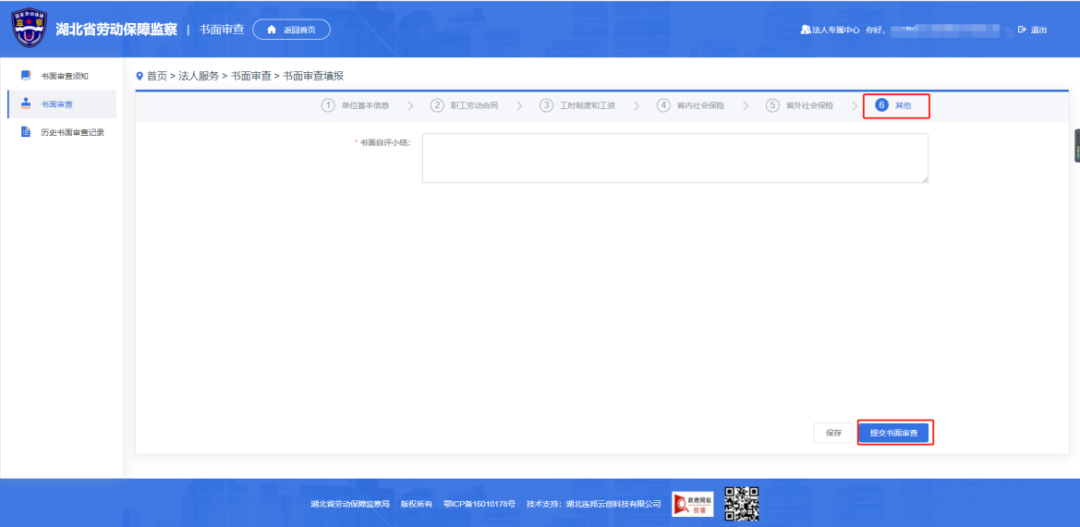Go to step 2 职工劳动合同
The width and height of the screenshot is (1080, 527).
pos(464,105)
